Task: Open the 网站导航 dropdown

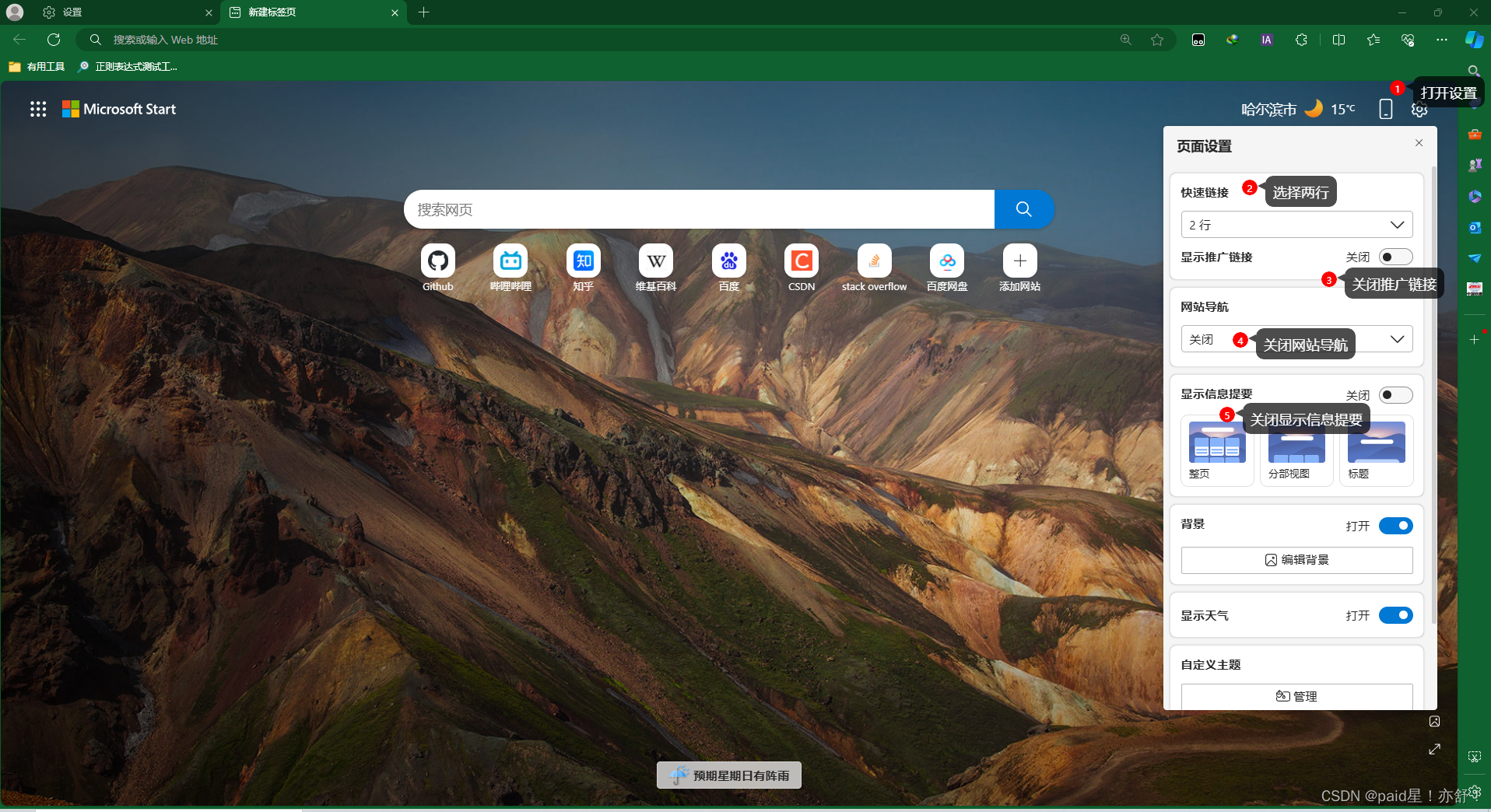Action: coord(1296,339)
